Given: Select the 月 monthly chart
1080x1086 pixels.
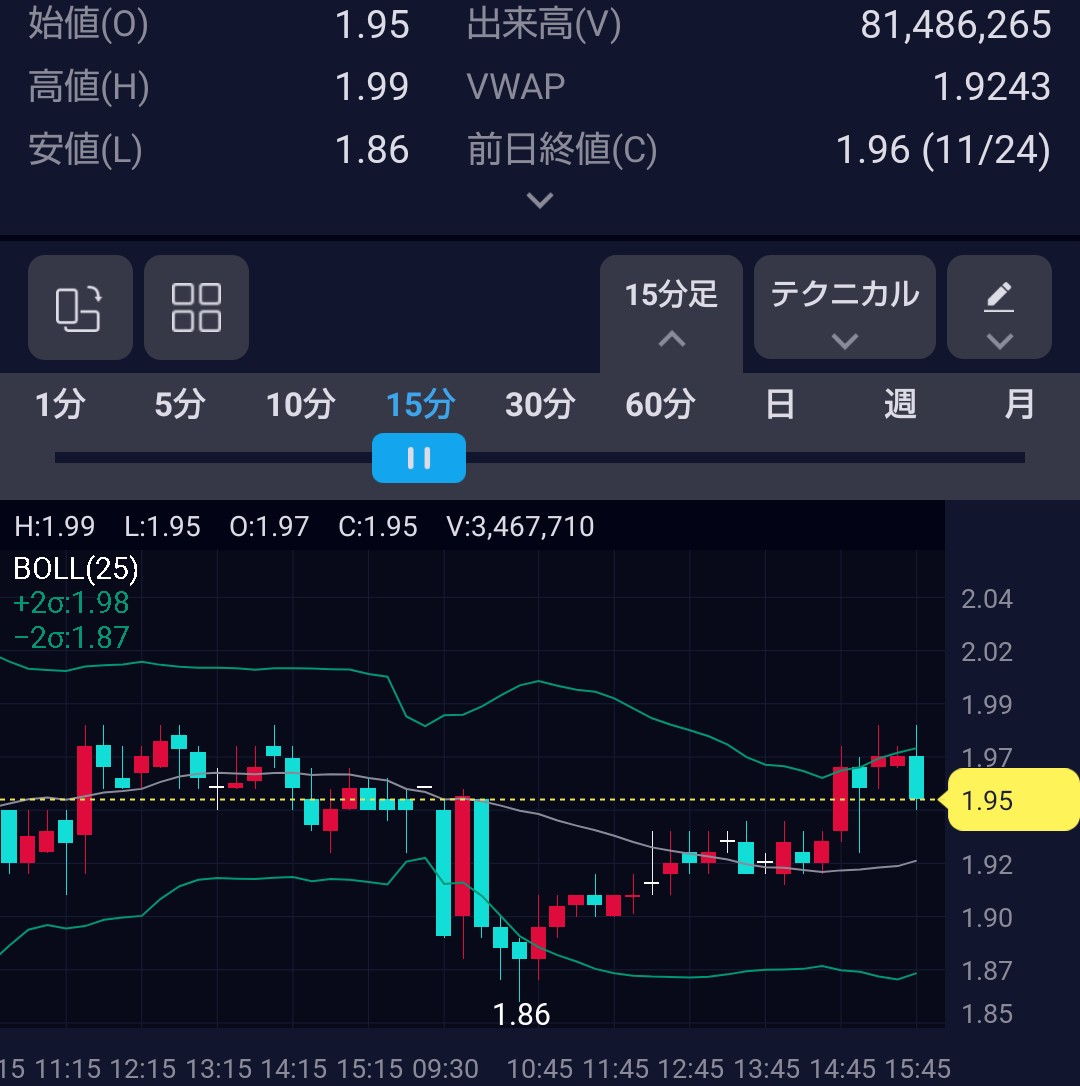Looking at the screenshot, I should [x=1019, y=405].
